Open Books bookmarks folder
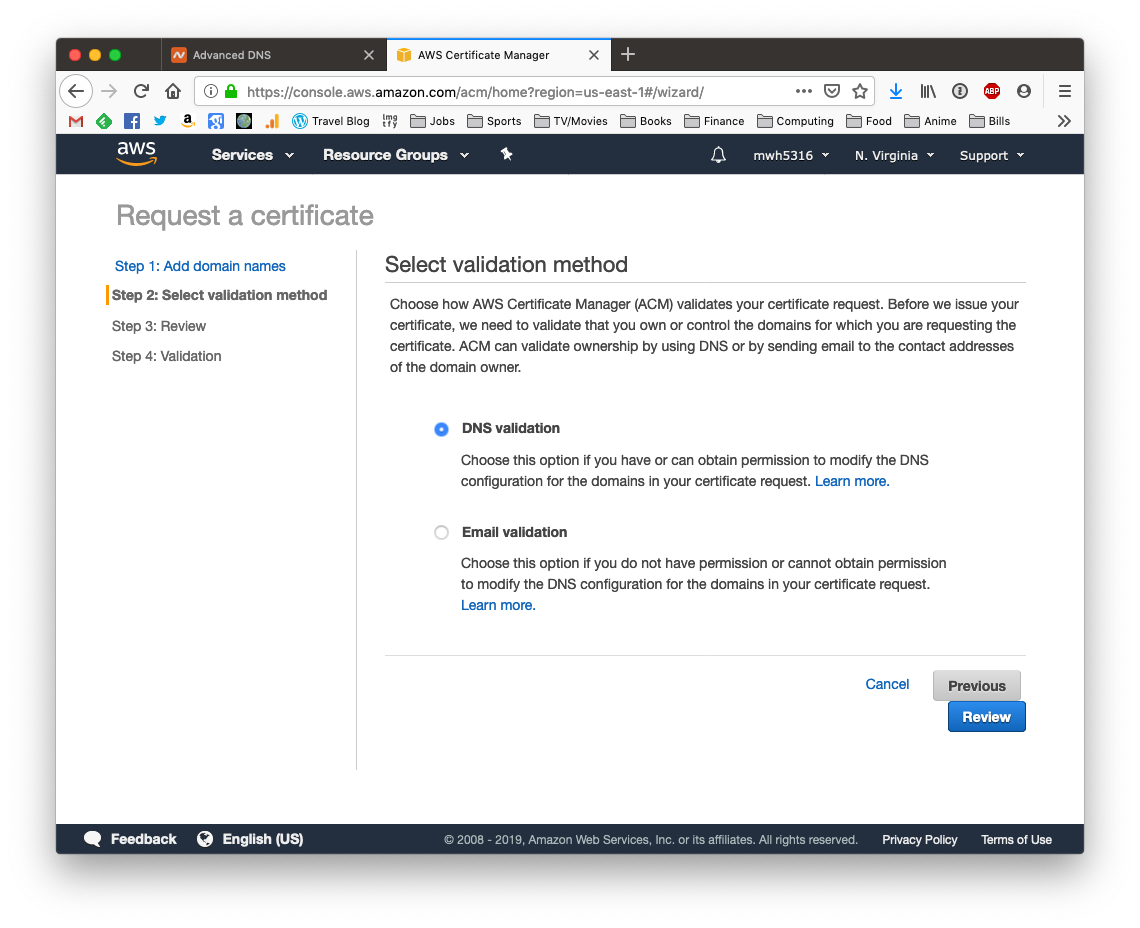 [x=646, y=121]
